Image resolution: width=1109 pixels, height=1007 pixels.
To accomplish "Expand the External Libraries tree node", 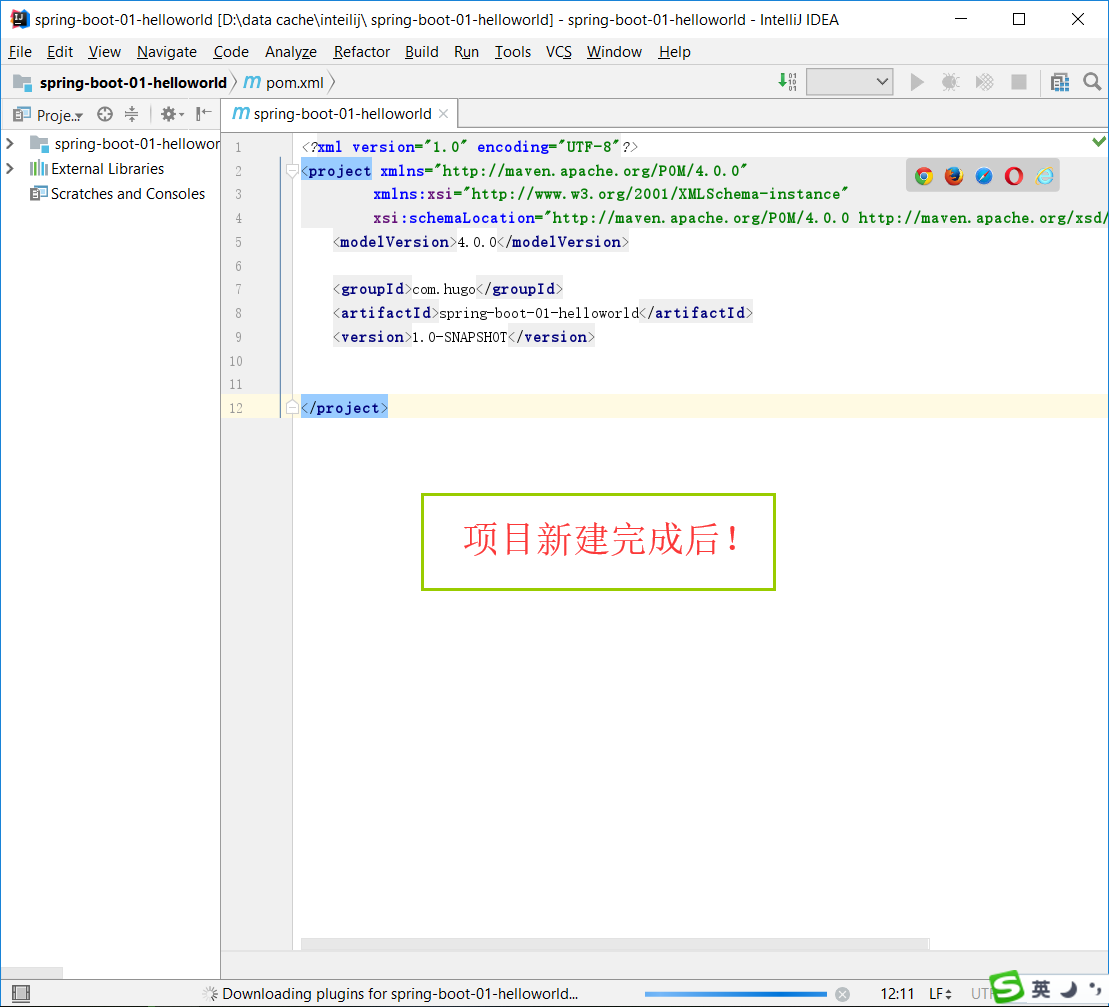I will click(x=10, y=168).
